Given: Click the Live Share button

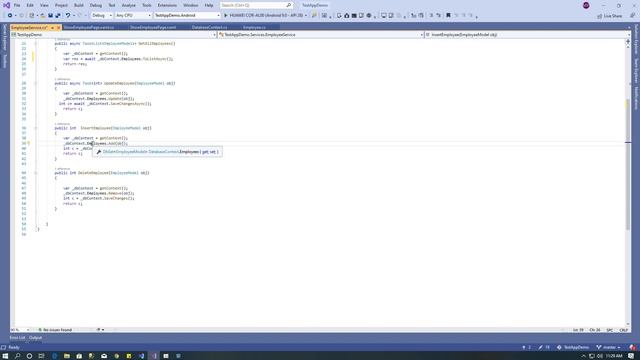Looking at the screenshot, I should [610, 16].
